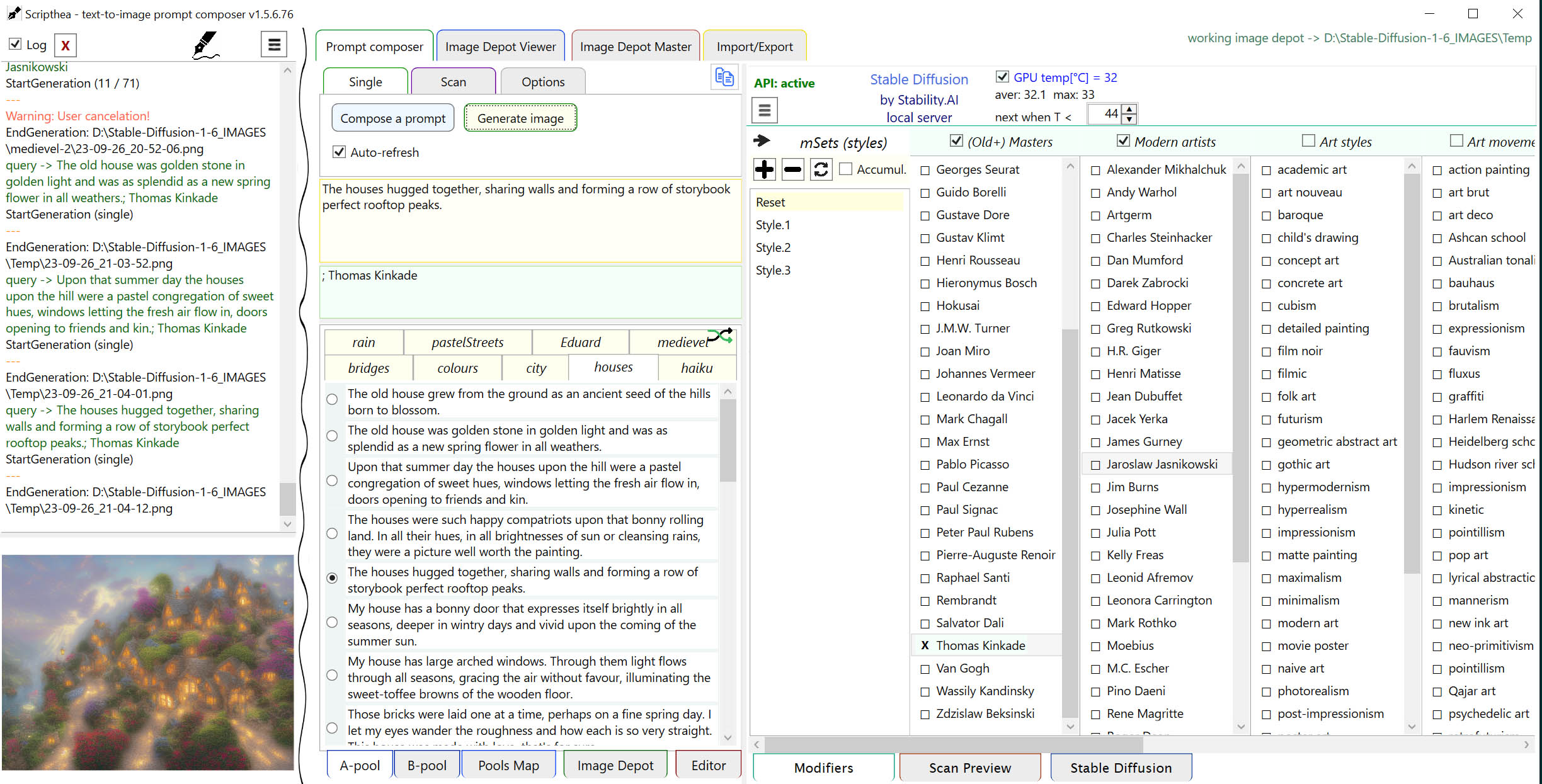The width and height of the screenshot is (1542, 784).
Task: Click the log panel down scroll arrow
Action: (287, 524)
